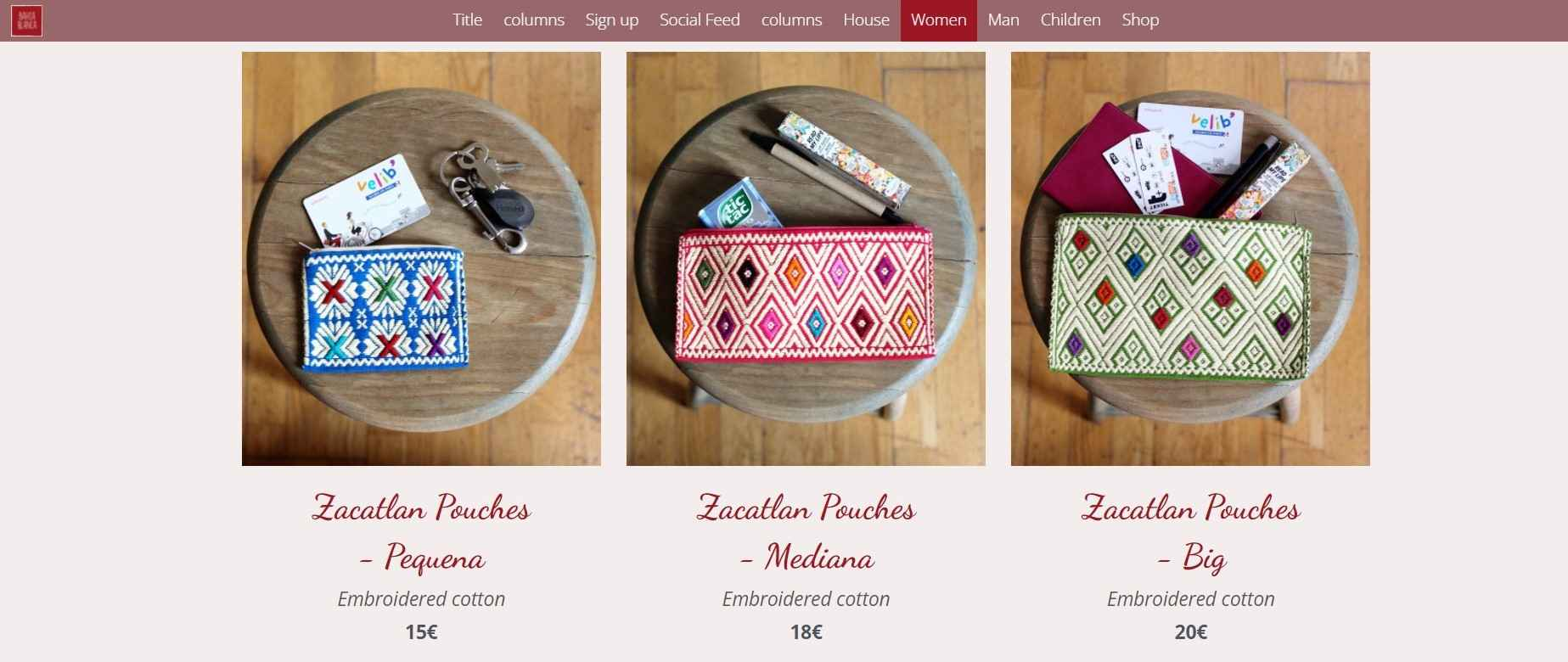Viewport: 1568px width, 662px height.
Task: Select the House menu item
Action: click(866, 20)
